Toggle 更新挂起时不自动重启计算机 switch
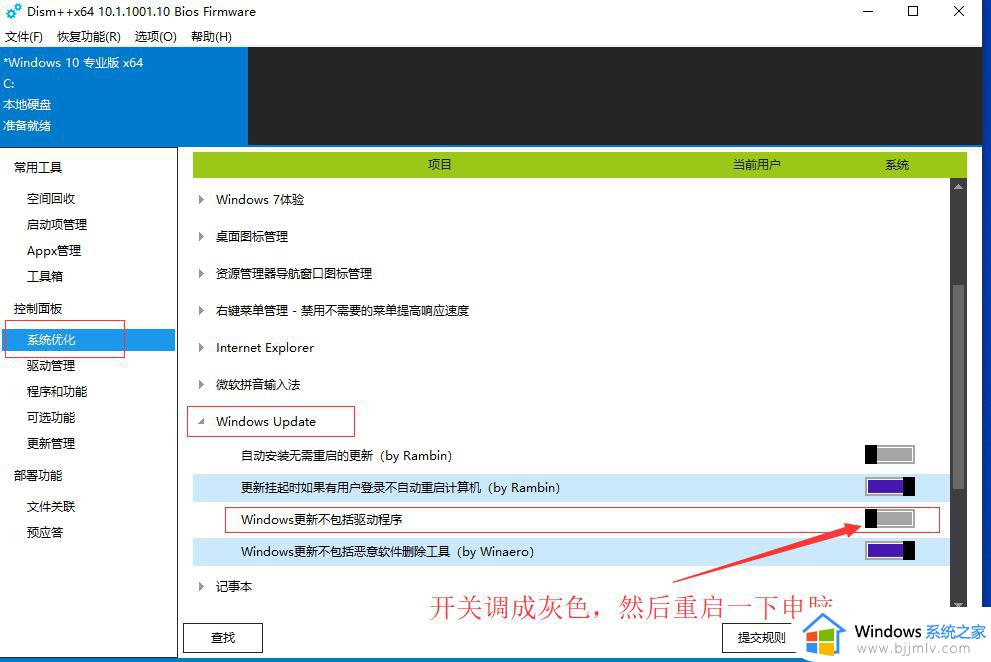This screenshot has height=662, width=991. pyautogui.click(x=890, y=487)
